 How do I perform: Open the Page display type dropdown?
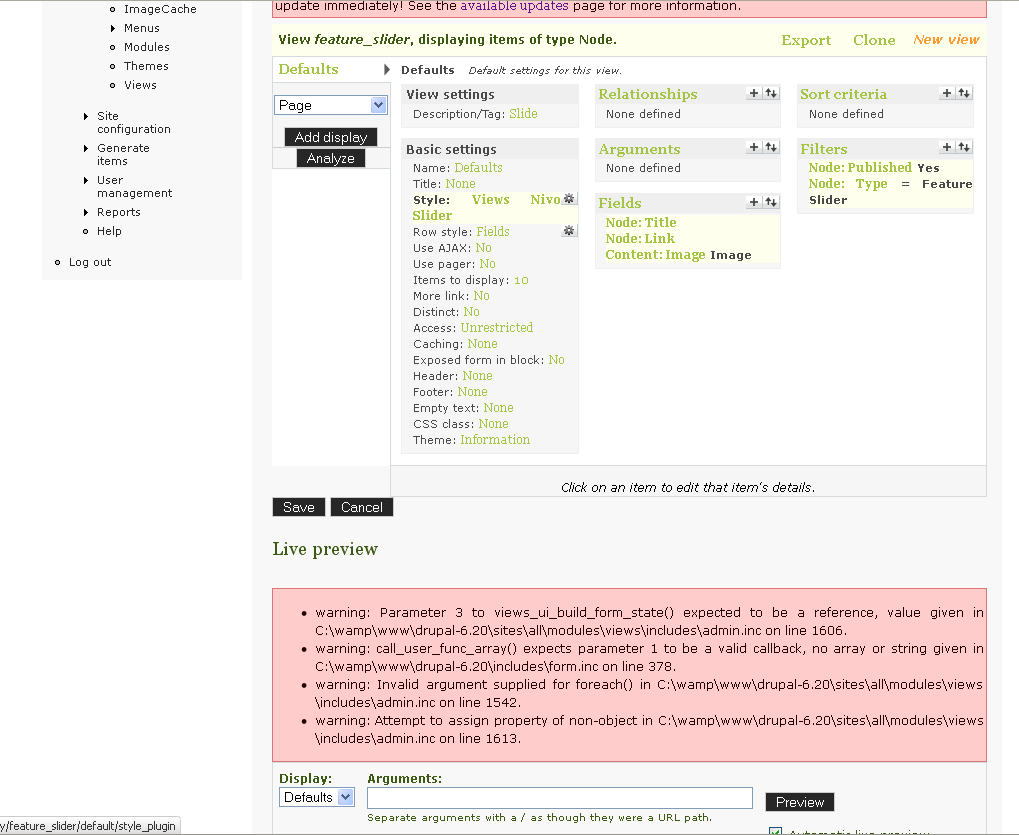pyautogui.click(x=330, y=104)
